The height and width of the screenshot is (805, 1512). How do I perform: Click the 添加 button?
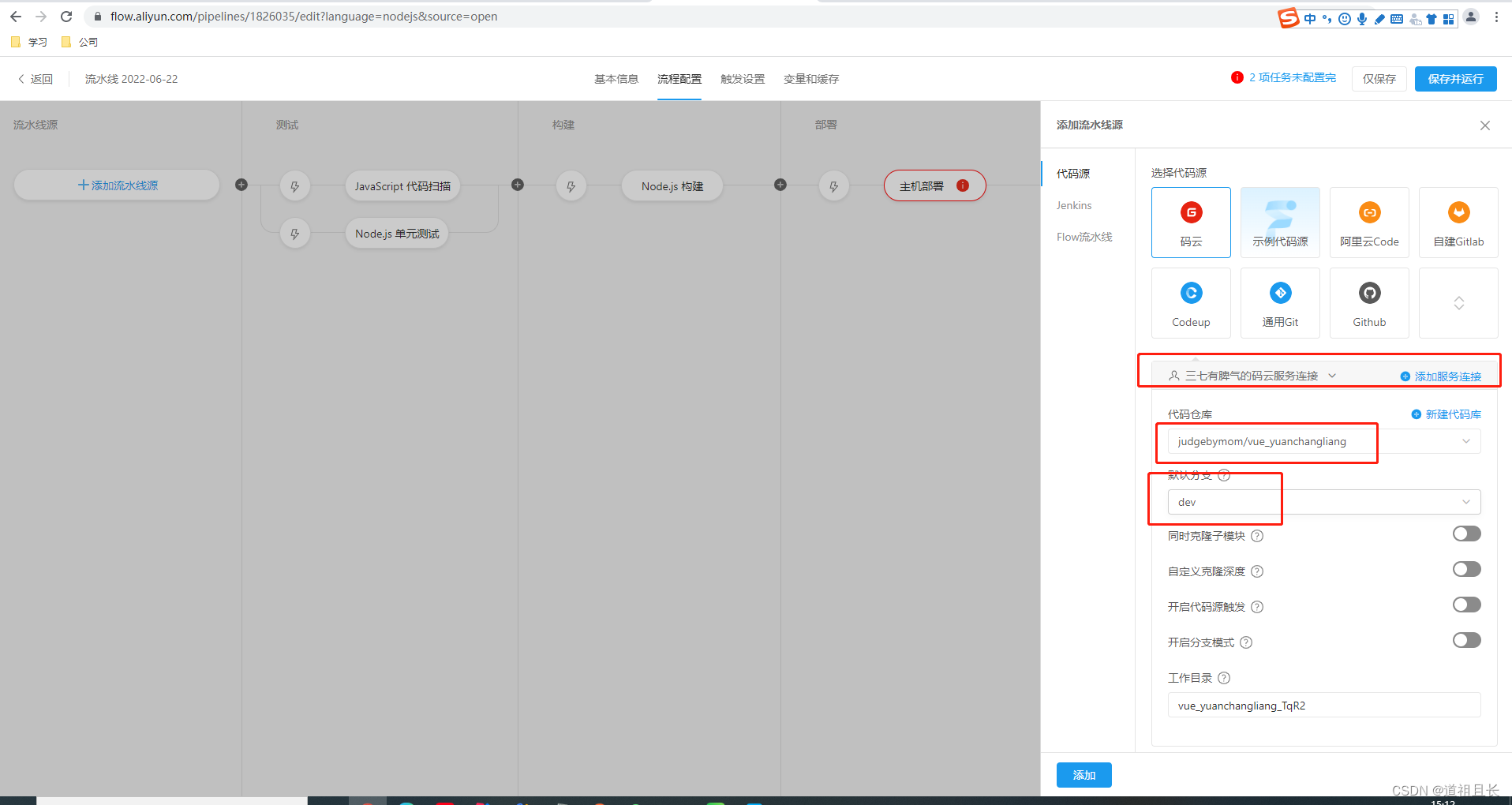(1084, 775)
